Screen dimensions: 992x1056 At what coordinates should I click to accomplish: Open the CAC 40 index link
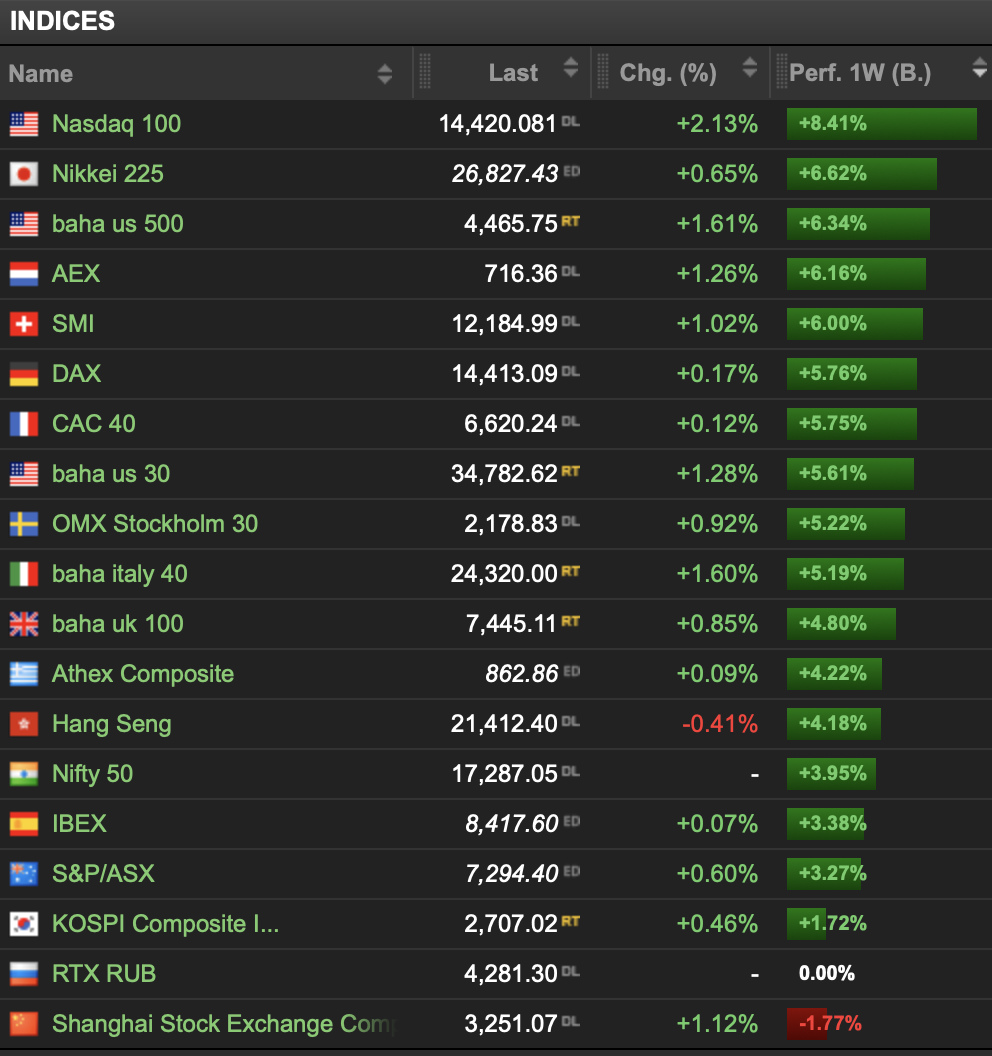pyautogui.click(x=94, y=424)
